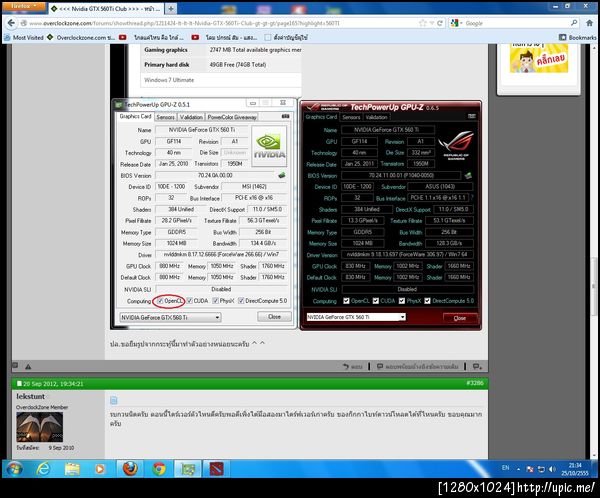This screenshot has height=498, width=600.
Task: Click the cartoon ad banner in sidebar
Action: (539, 58)
